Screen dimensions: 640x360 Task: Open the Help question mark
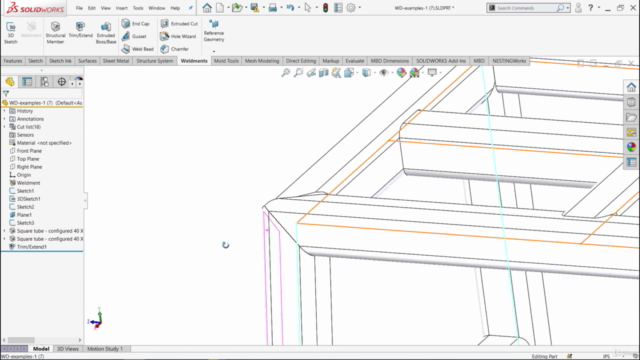591,8
